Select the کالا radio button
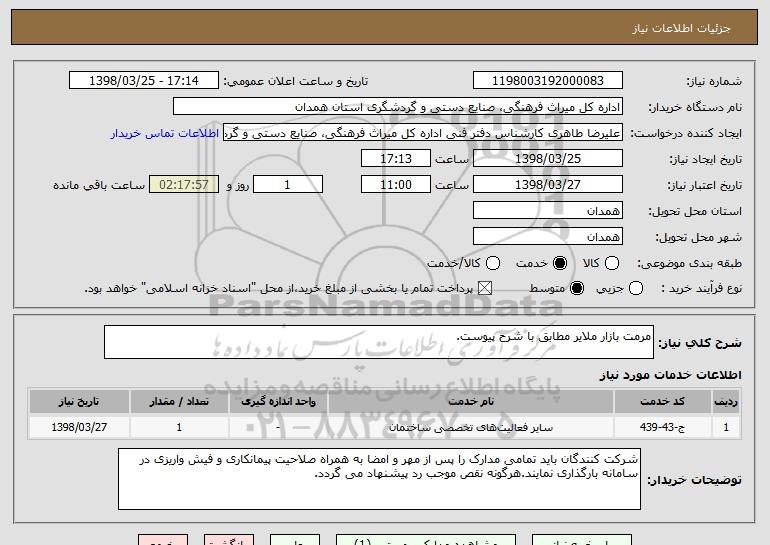The height and width of the screenshot is (545, 770). tap(611, 263)
